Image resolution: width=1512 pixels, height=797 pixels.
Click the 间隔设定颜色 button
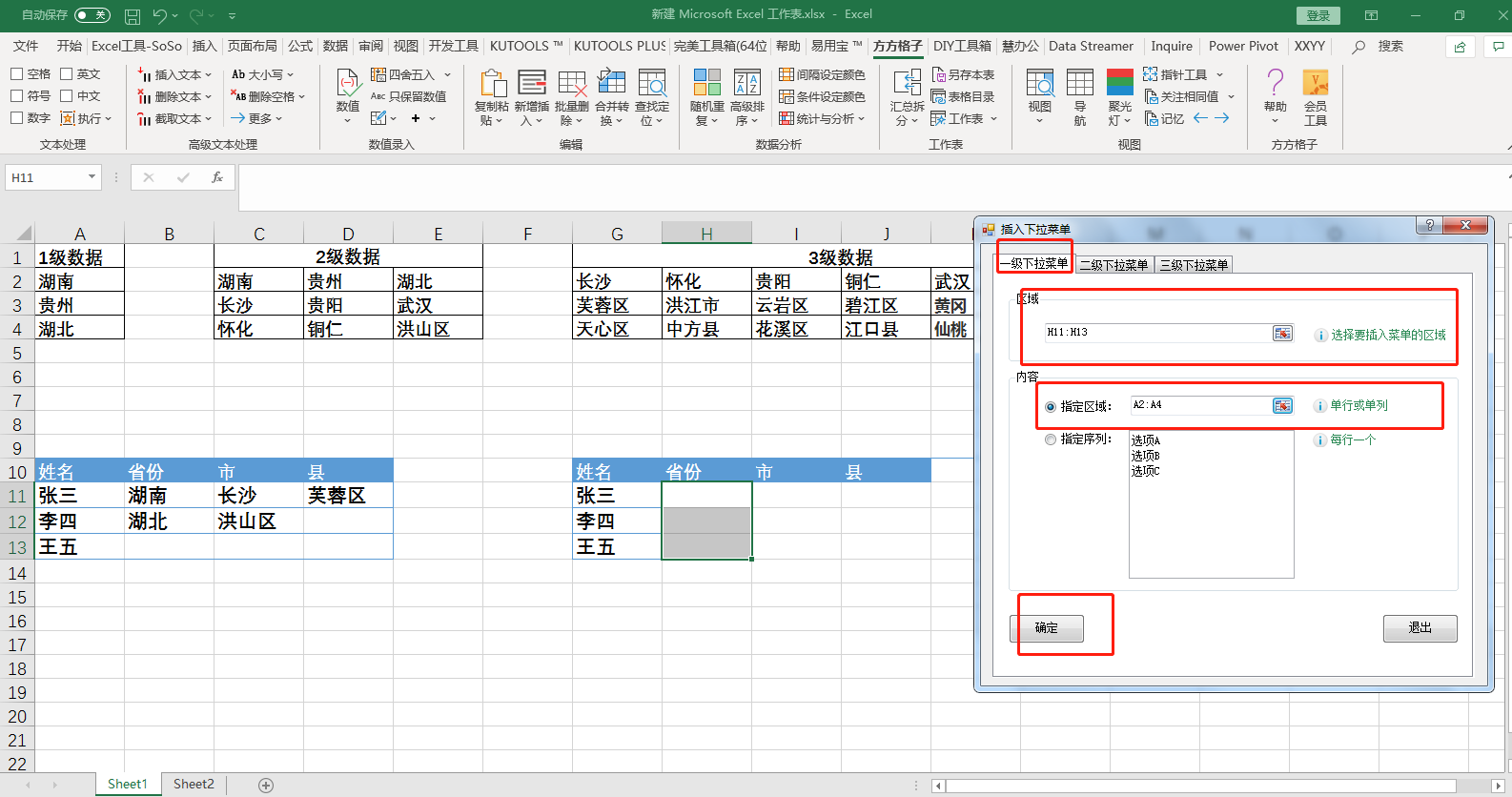822,74
